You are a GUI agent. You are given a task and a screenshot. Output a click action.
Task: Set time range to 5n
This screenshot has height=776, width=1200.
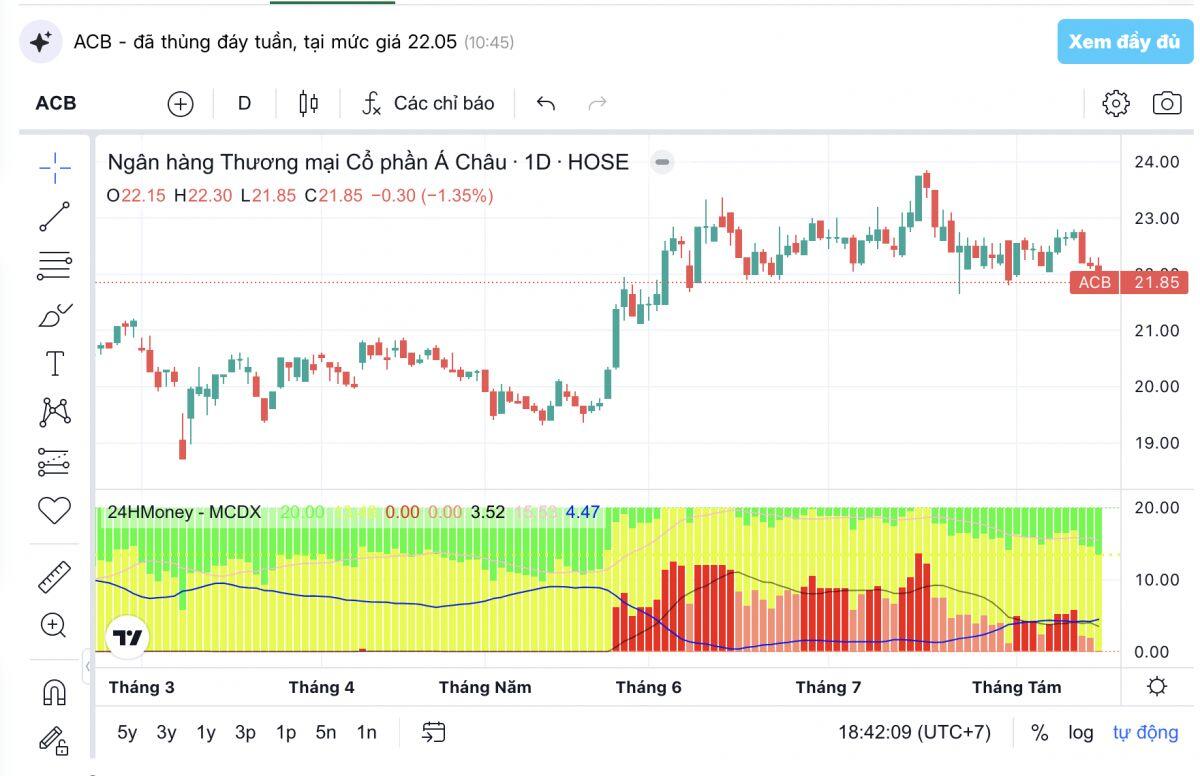pos(326,732)
